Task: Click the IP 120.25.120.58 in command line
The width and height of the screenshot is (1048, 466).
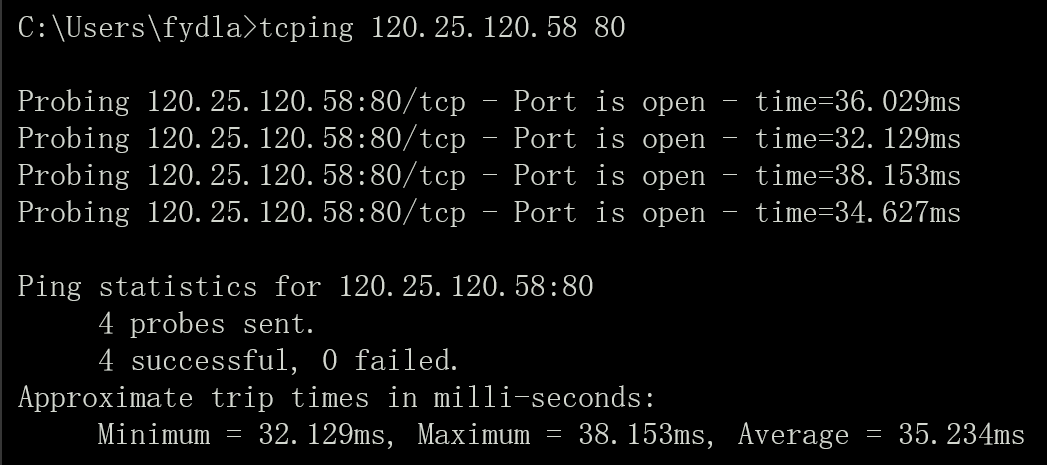Action: coord(473,28)
